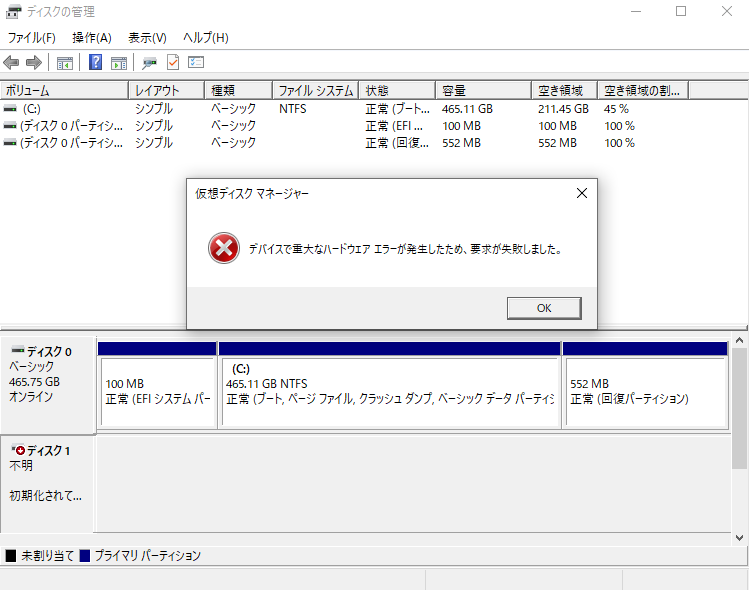The image size is (749, 590).
Task: Click the Forward arrow toolbar icon
Action: tap(34, 62)
